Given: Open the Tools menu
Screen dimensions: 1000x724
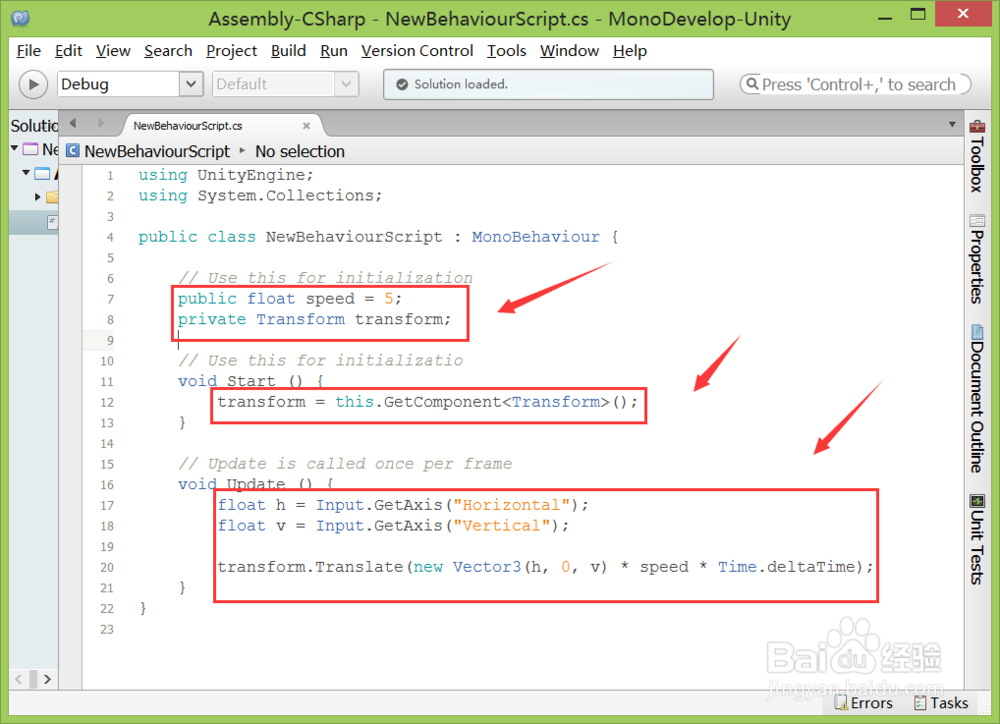Looking at the screenshot, I should [x=506, y=51].
